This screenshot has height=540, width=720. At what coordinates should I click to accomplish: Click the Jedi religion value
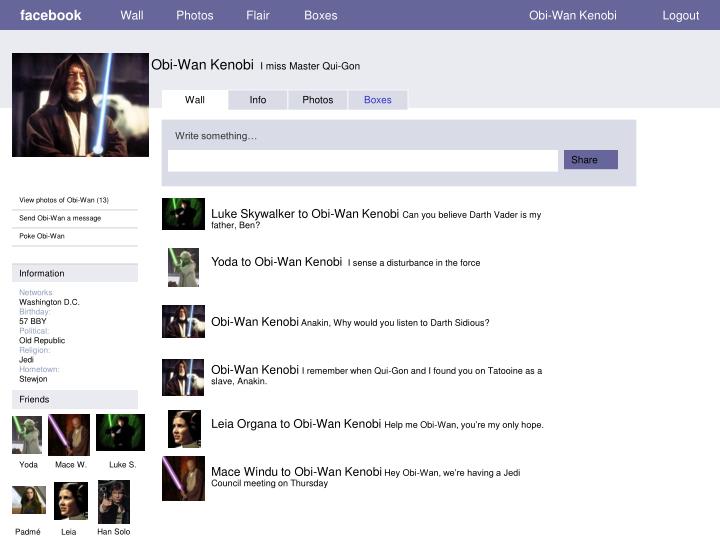[x=26, y=360]
